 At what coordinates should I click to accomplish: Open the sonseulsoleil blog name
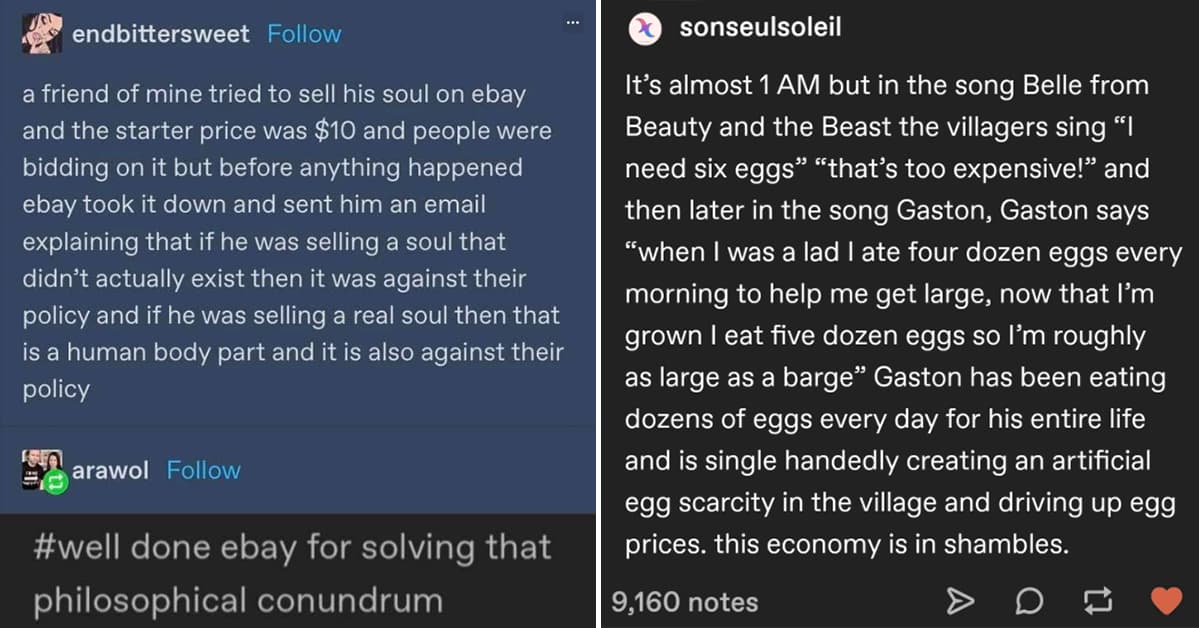[x=760, y=28]
